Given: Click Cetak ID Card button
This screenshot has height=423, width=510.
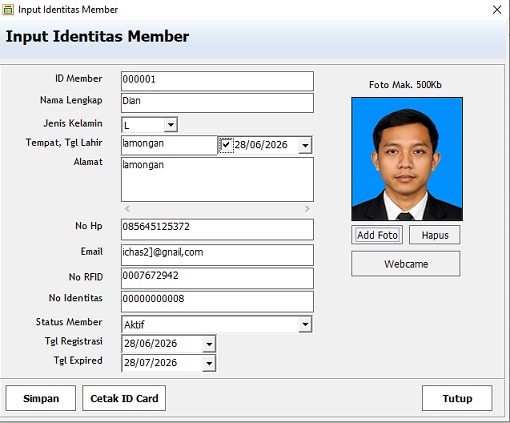Looking at the screenshot, I should pyautogui.click(x=124, y=398).
